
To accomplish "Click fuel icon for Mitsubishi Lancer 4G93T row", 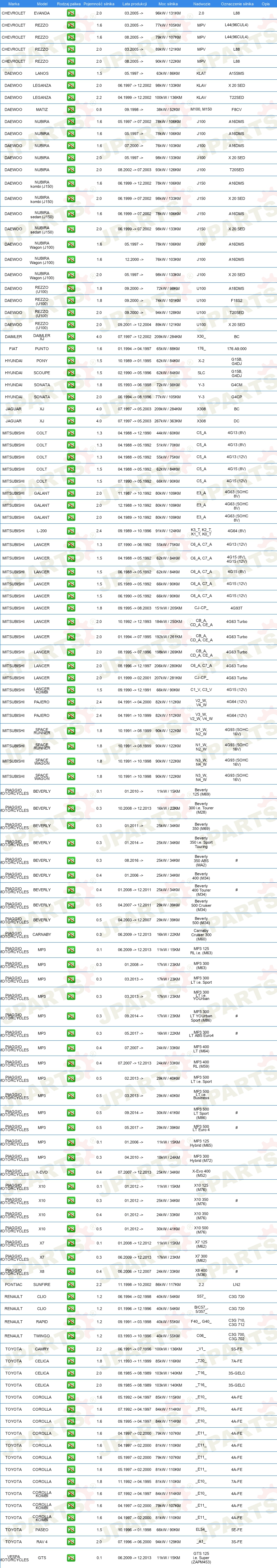I will point(70,608).
